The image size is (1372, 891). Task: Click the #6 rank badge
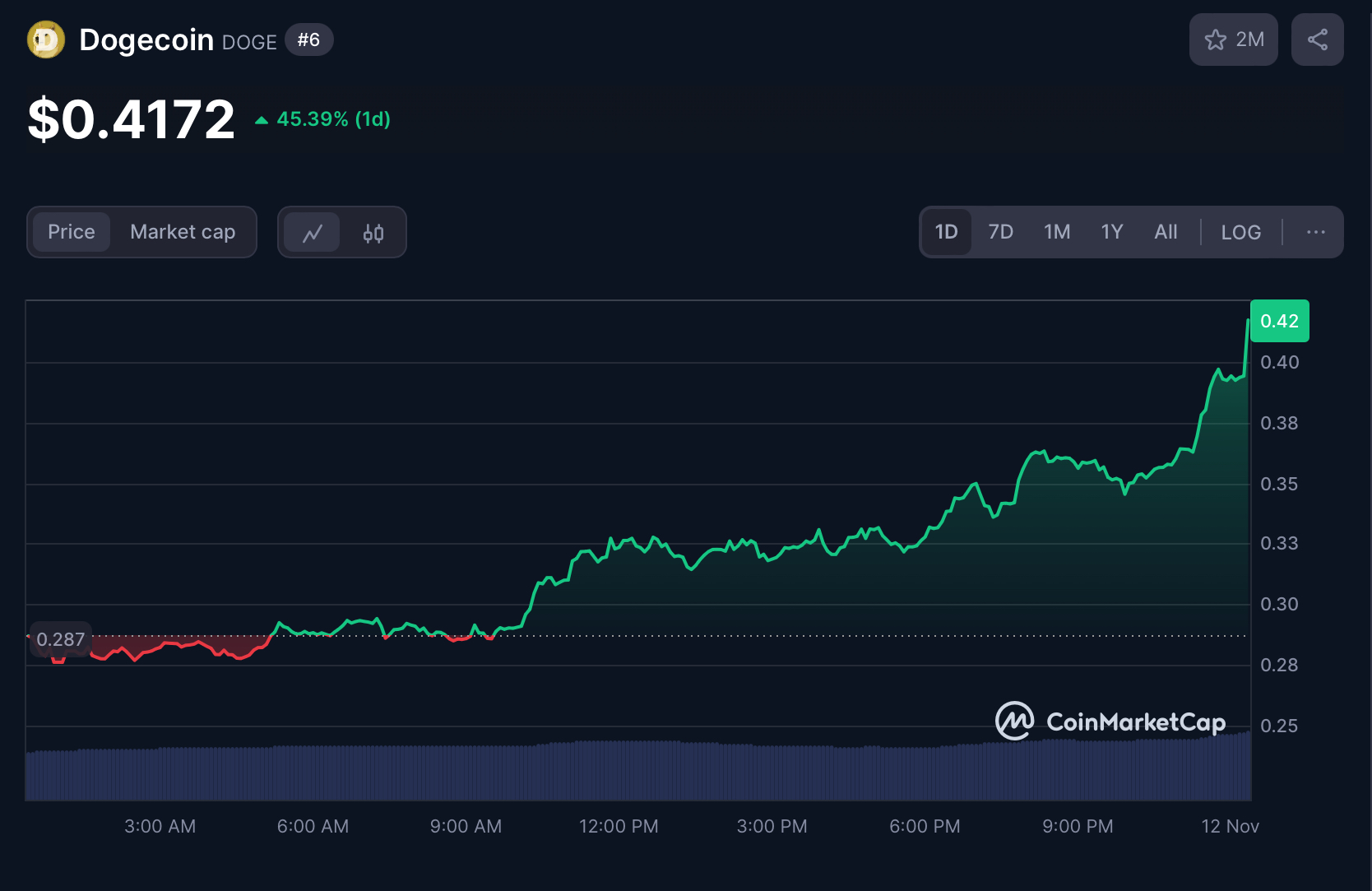pyautogui.click(x=308, y=39)
